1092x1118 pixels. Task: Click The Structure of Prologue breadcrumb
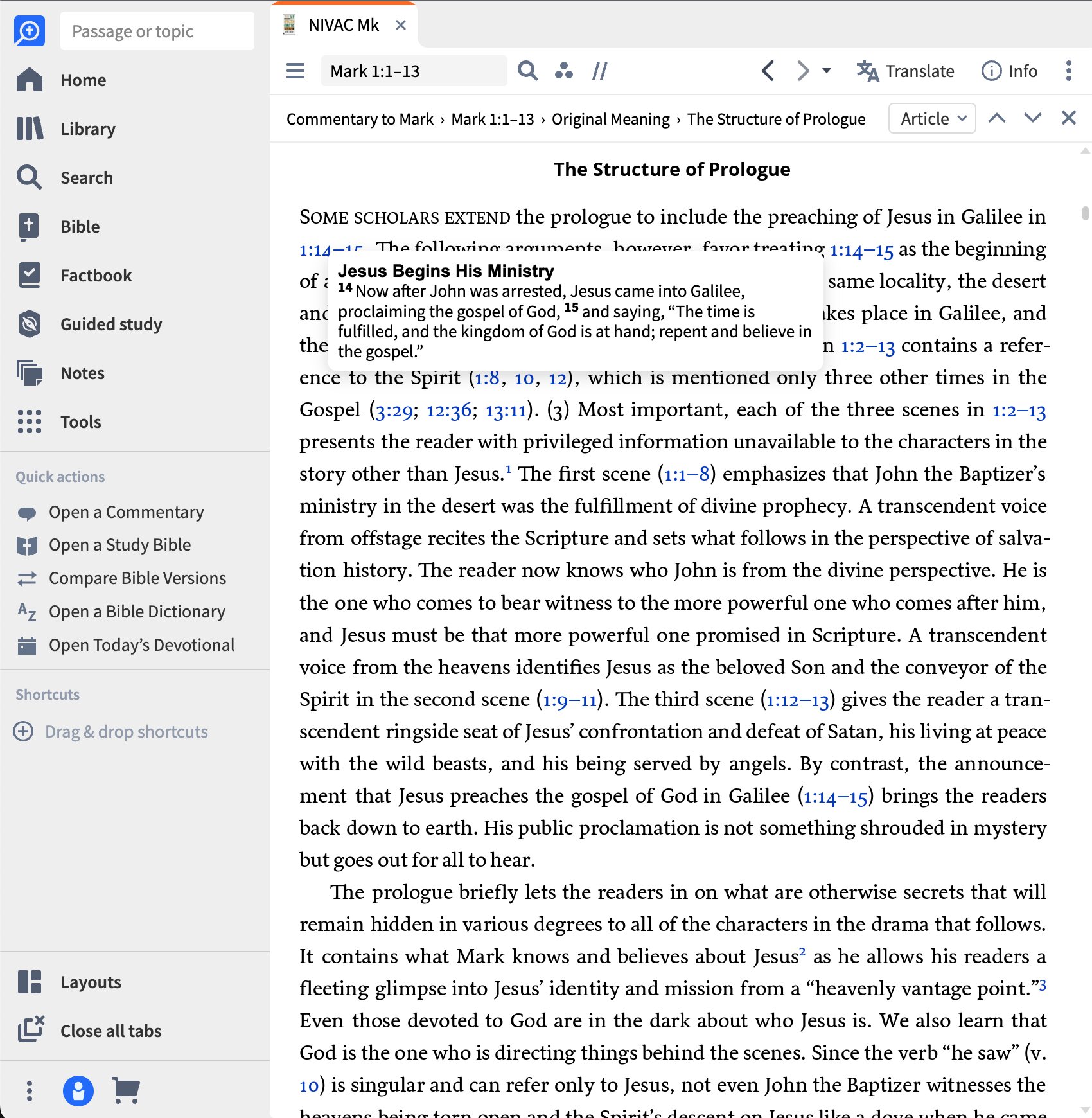tap(777, 119)
